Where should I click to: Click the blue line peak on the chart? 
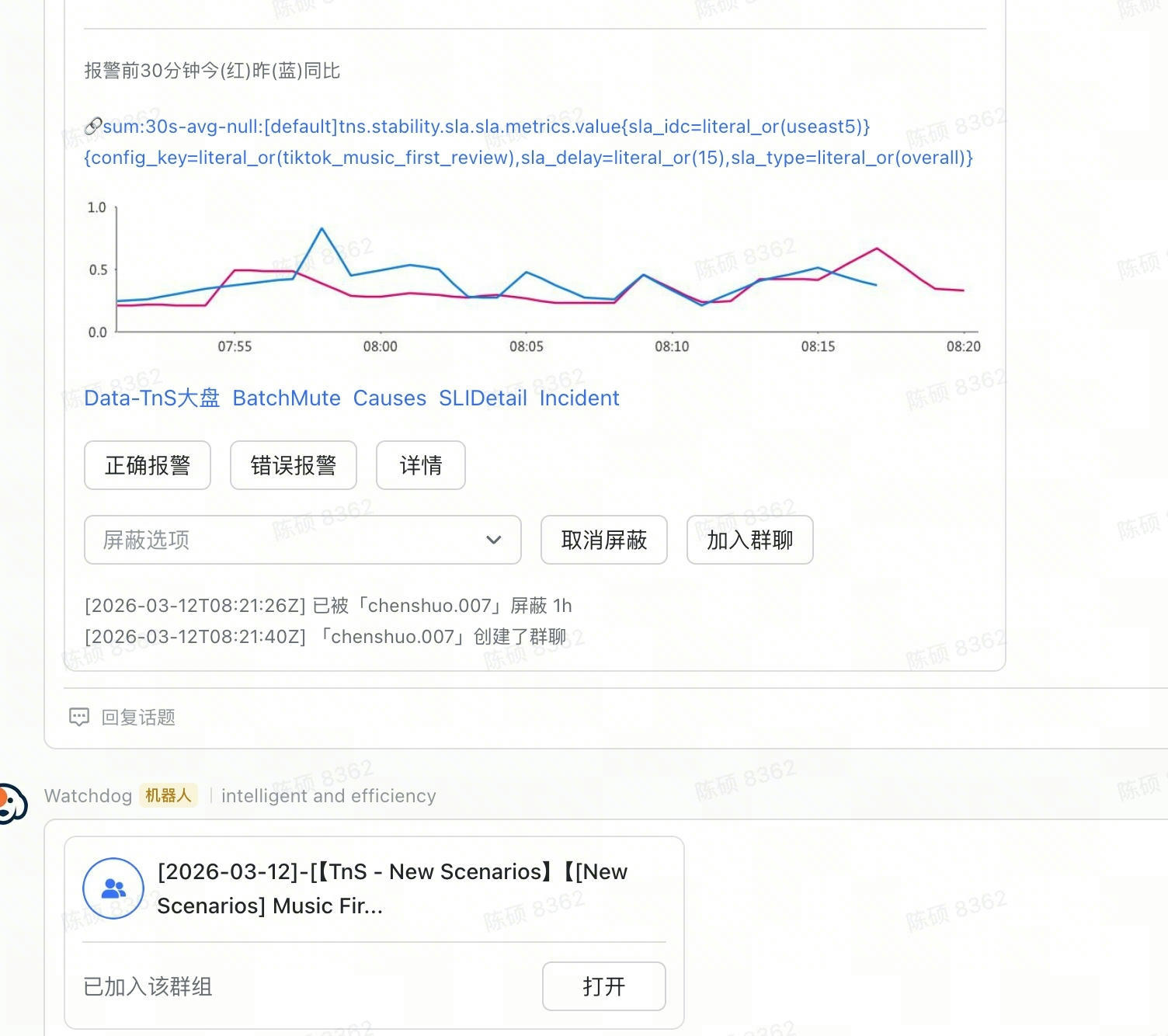322,228
